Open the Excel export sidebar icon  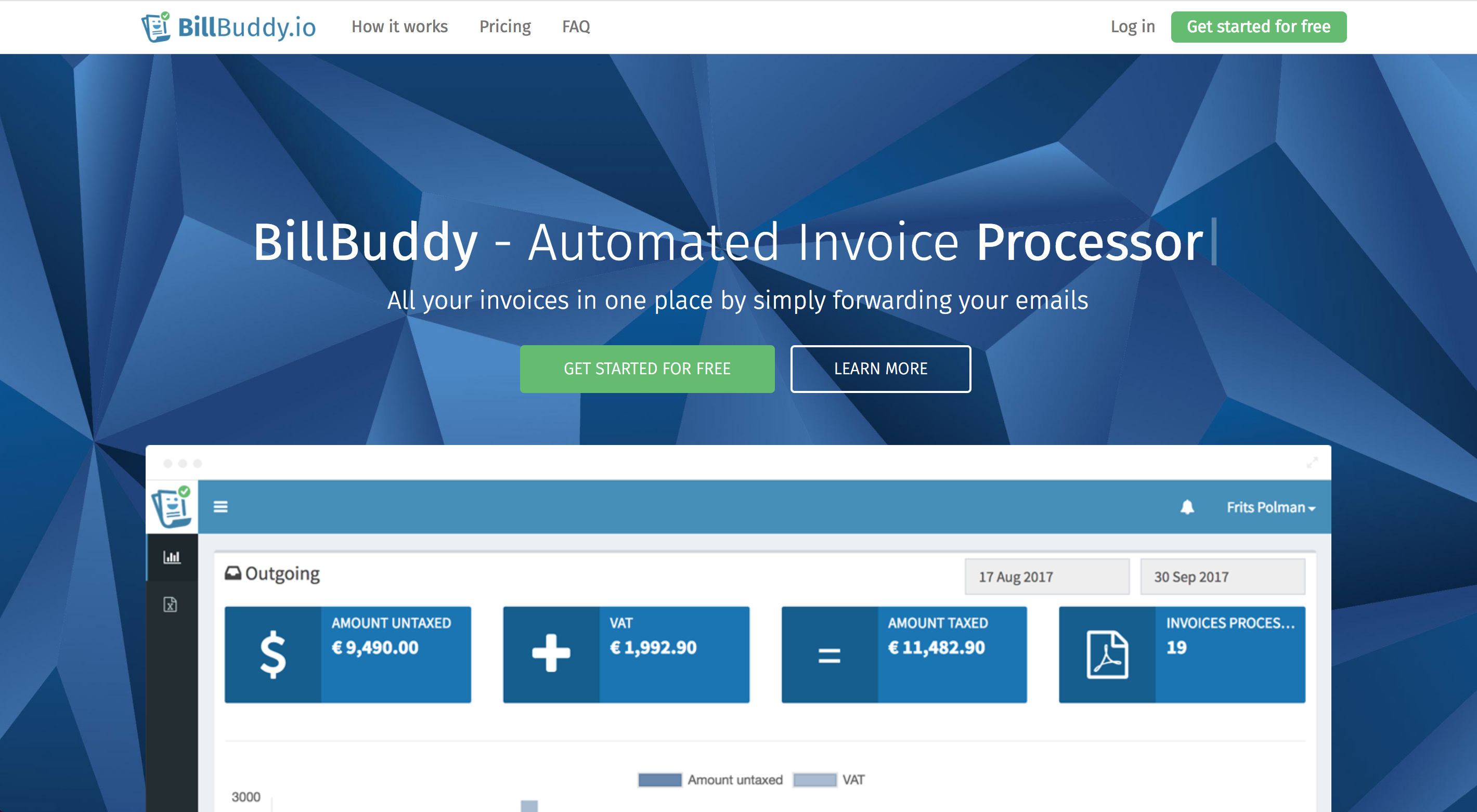pyautogui.click(x=170, y=605)
